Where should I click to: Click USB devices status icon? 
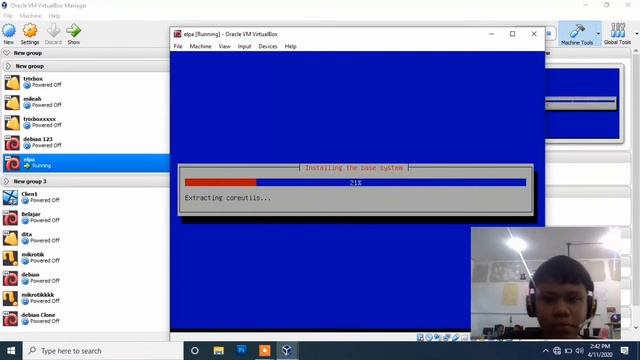pyautogui.click(x=456, y=337)
